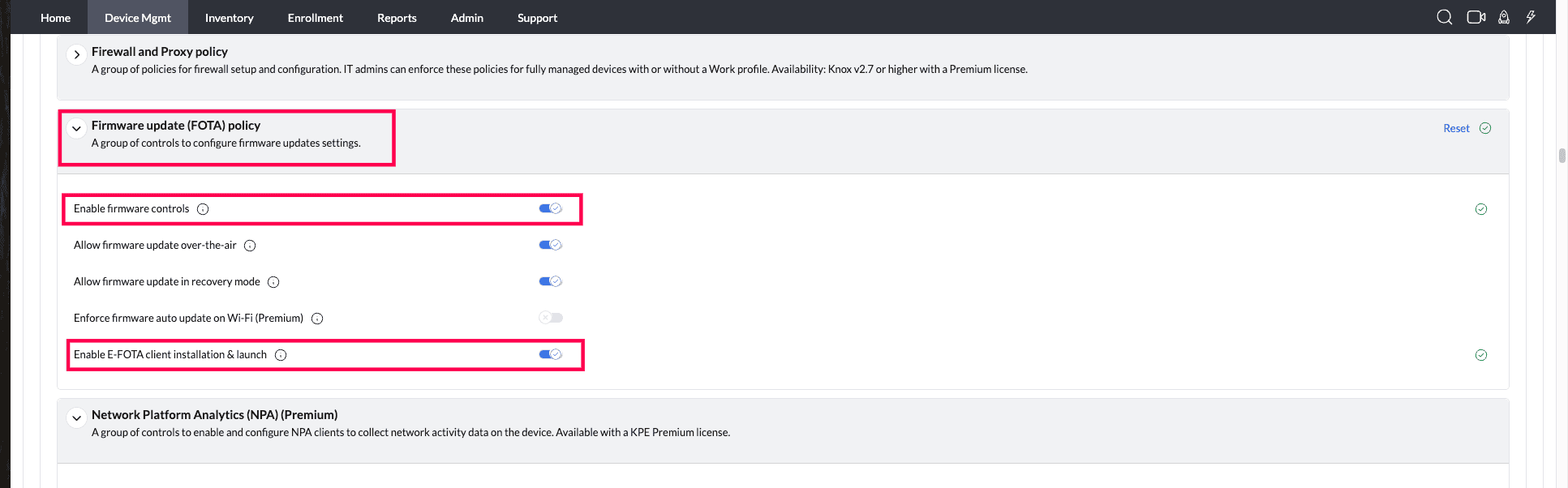This screenshot has height=488, width=1568.
Task: Collapse Network Platform Analytics (NPA) section
Action: 76,418
